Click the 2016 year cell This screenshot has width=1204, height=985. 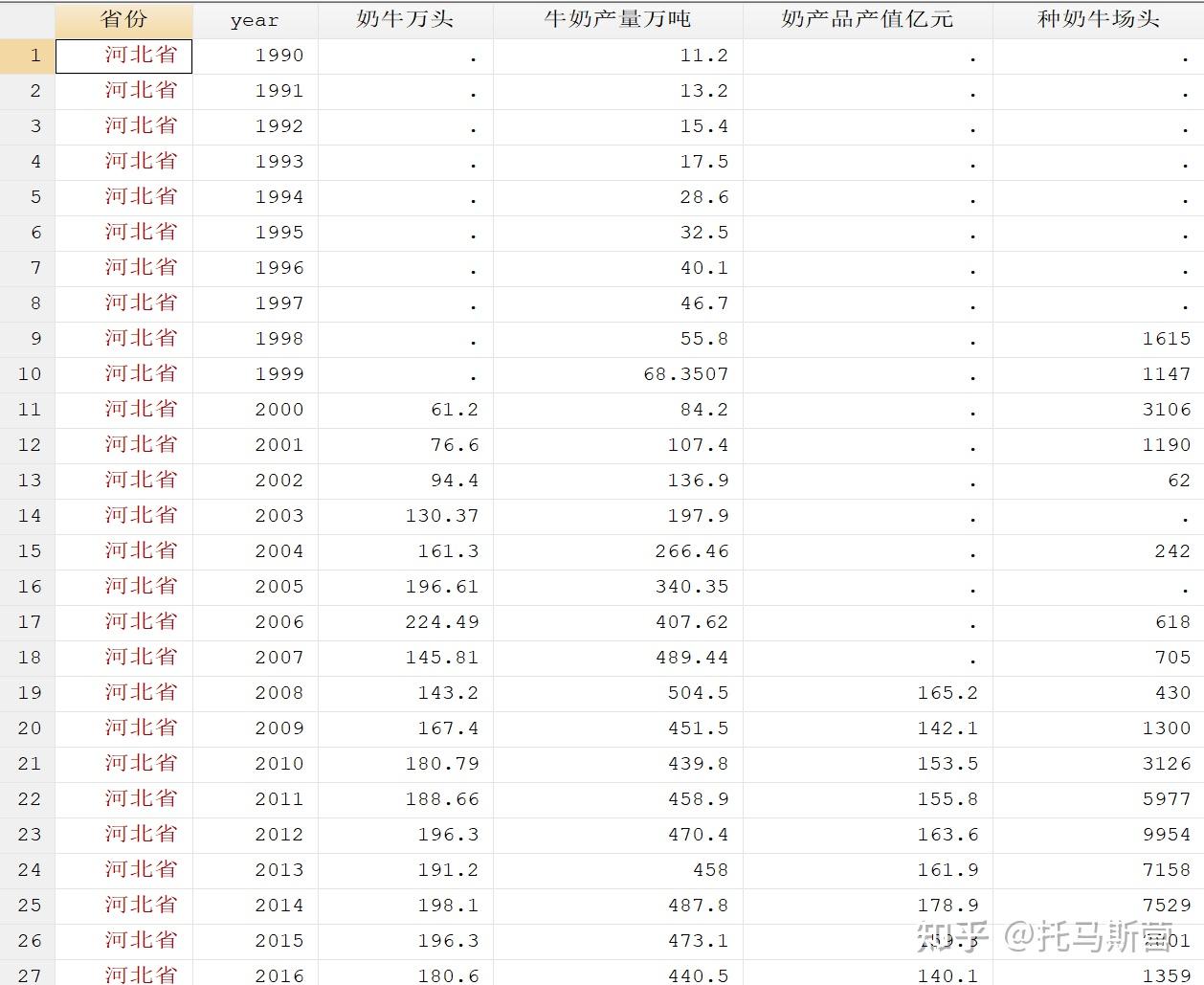tap(279, 974)
